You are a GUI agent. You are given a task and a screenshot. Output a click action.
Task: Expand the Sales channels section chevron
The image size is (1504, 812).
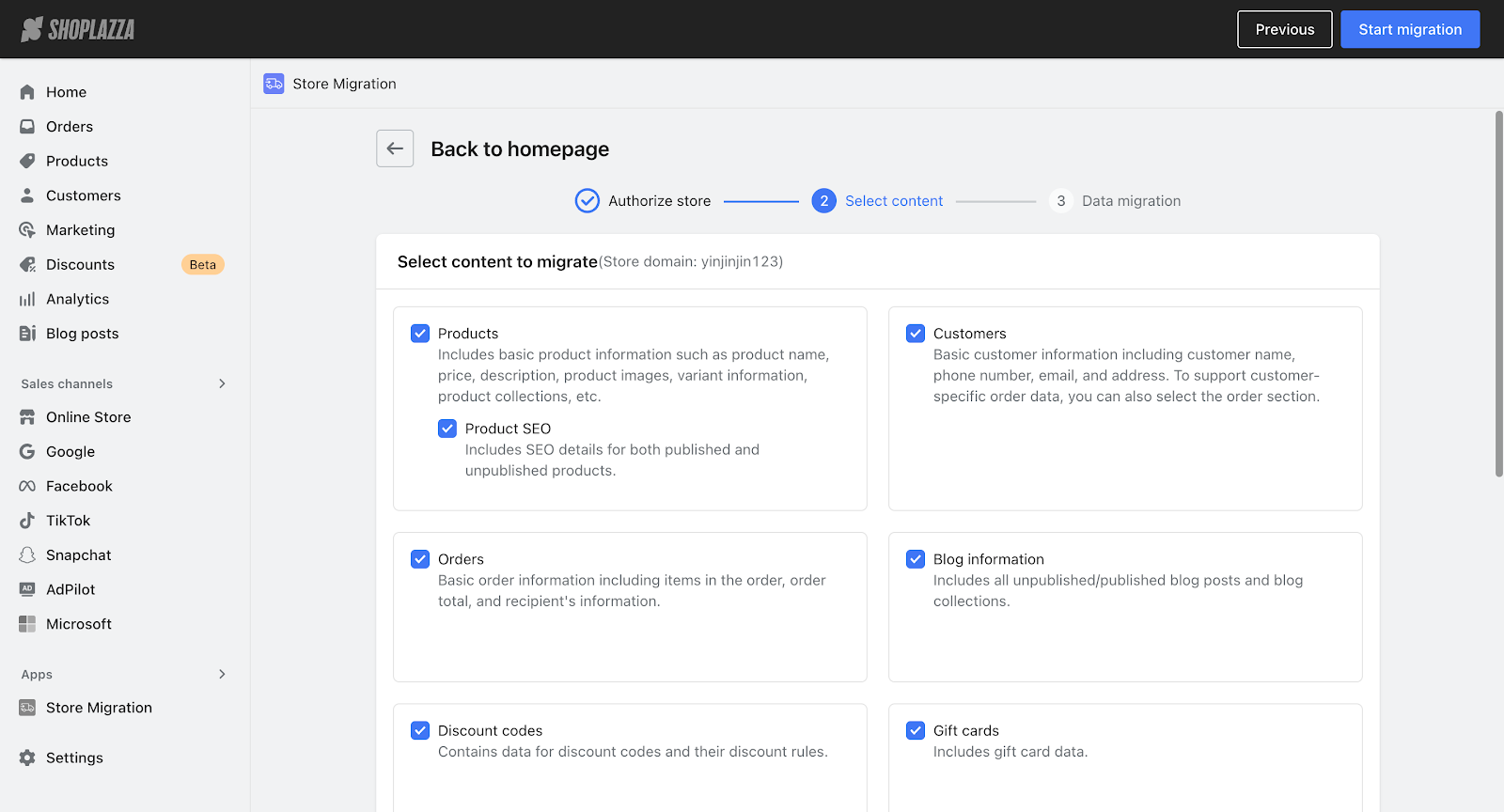pyautogui.click(x=222, y=383)
